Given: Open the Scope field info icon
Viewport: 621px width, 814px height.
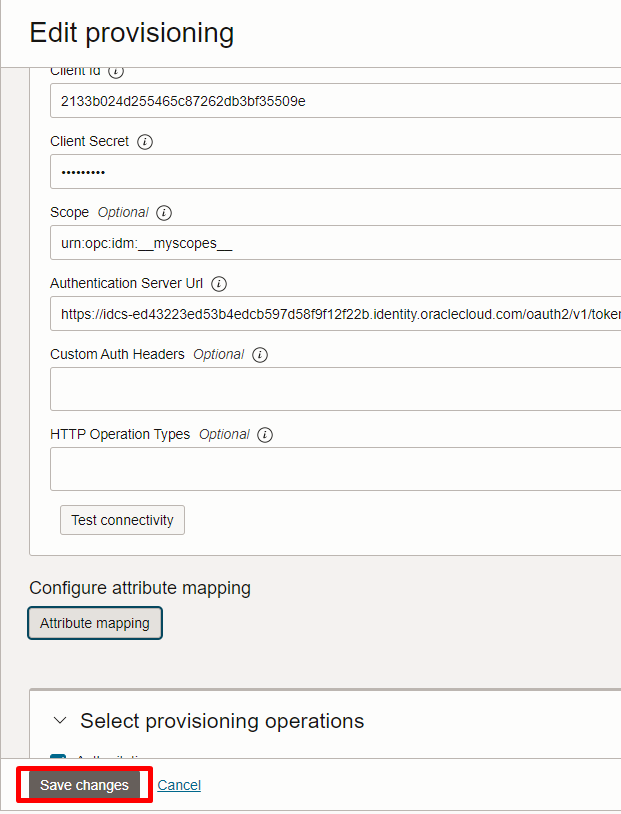Looking at the screenshot, I should coord(164,213).
